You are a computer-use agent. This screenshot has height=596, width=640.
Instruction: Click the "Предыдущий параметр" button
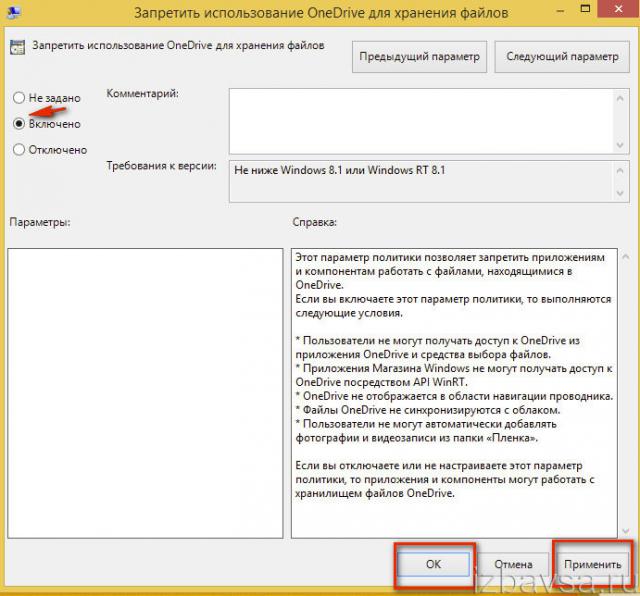click(419, 57)
